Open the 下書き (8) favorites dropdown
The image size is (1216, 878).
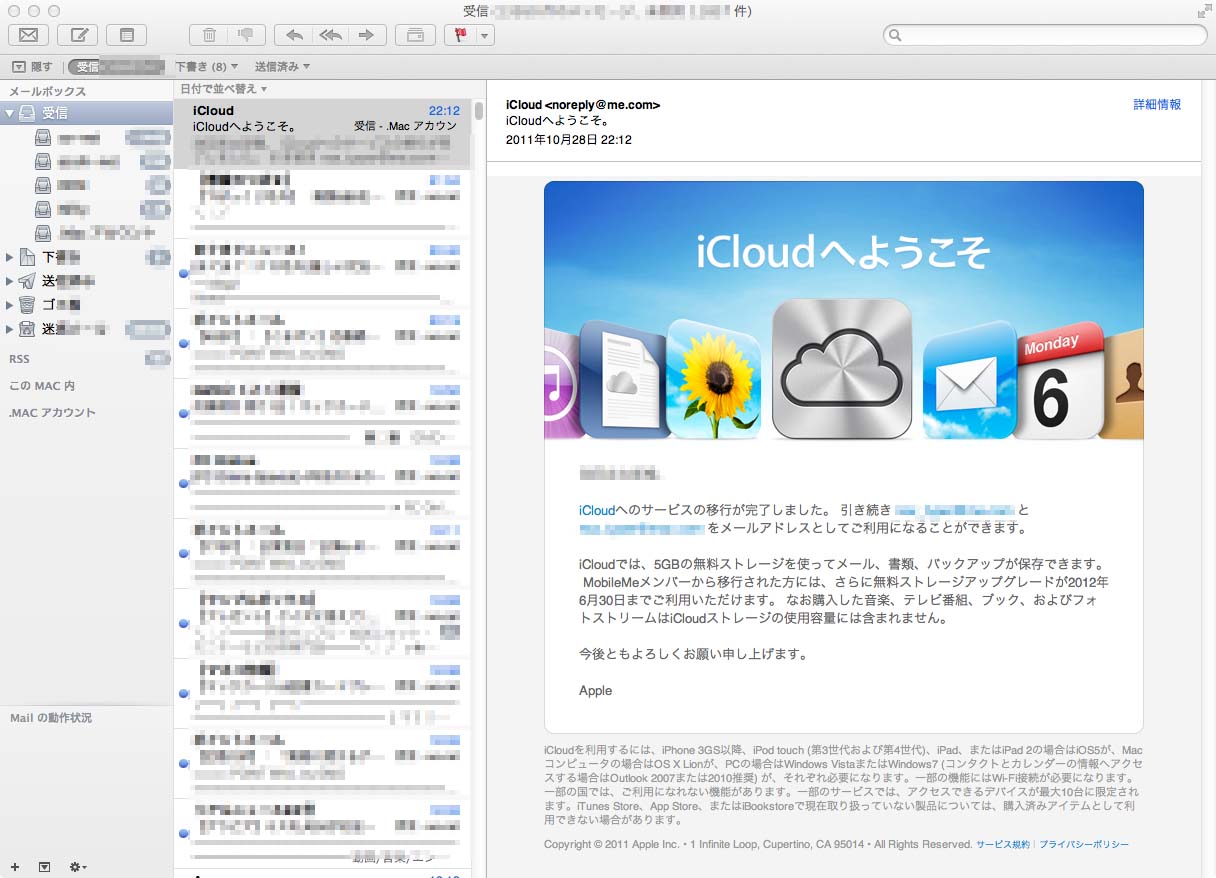pyautogui.click(x=207, y=67)
